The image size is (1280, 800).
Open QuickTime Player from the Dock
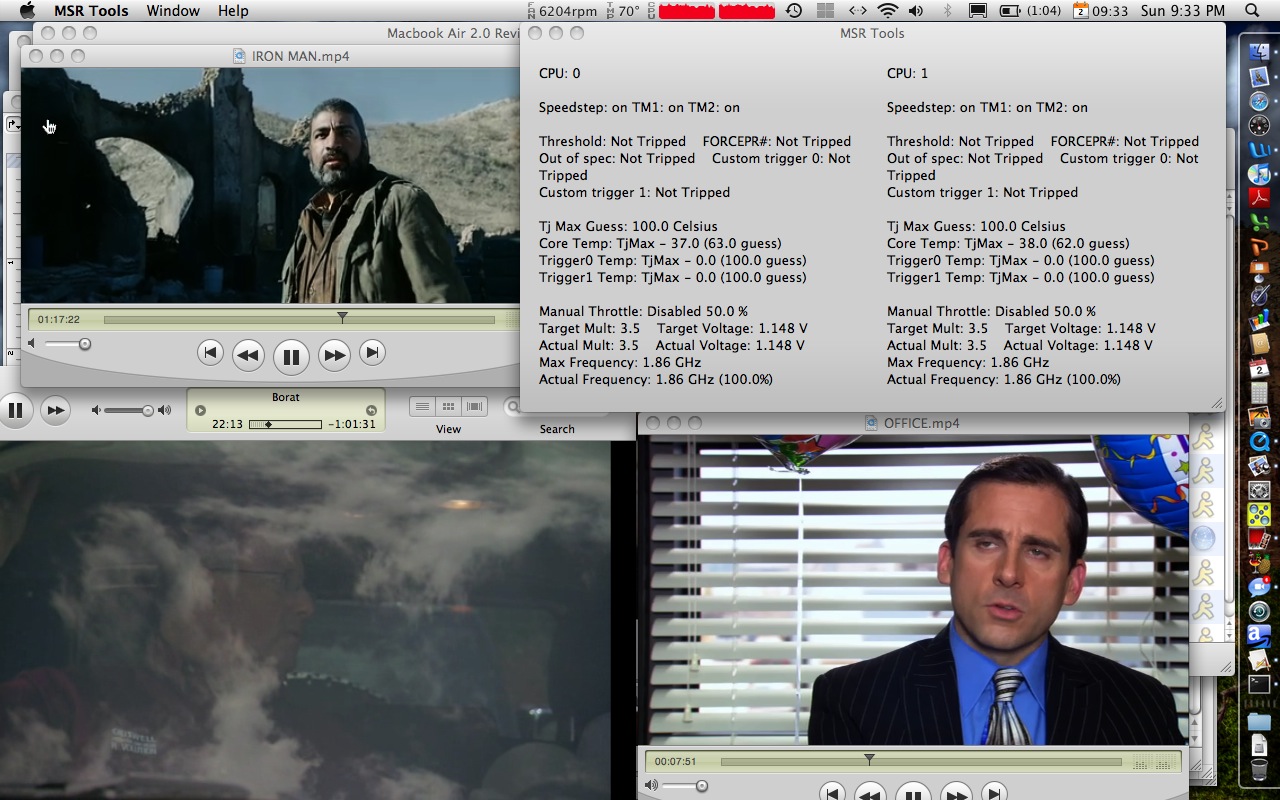1259,441
